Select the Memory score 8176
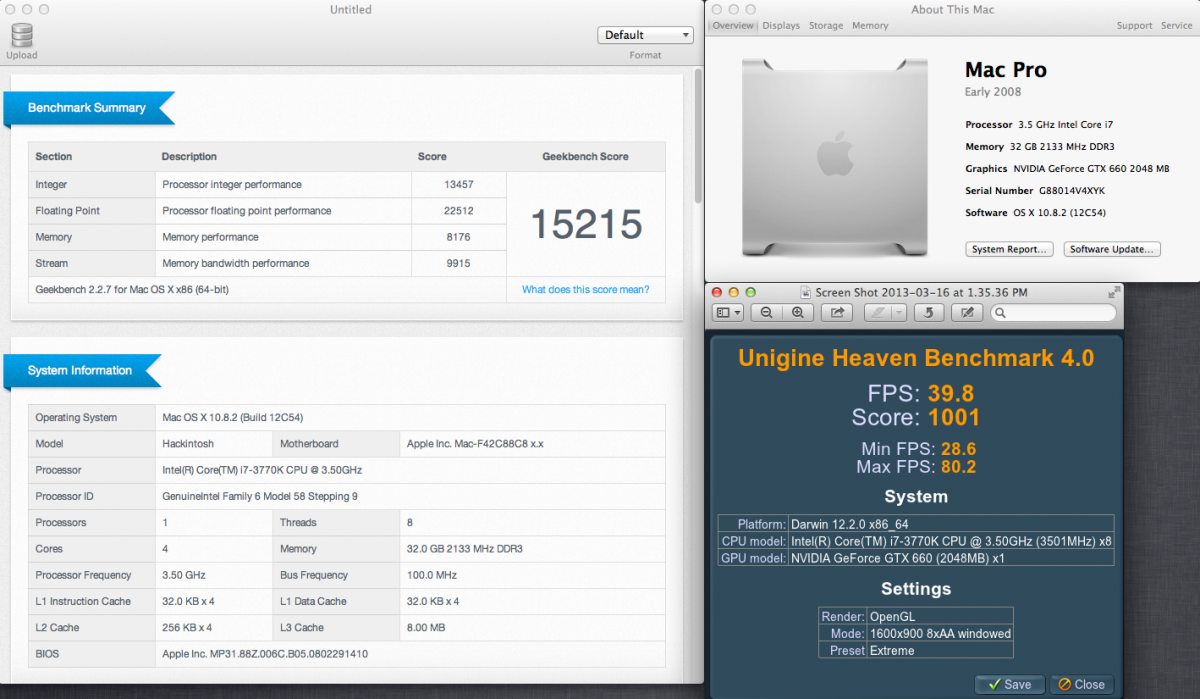 point(458,237)
